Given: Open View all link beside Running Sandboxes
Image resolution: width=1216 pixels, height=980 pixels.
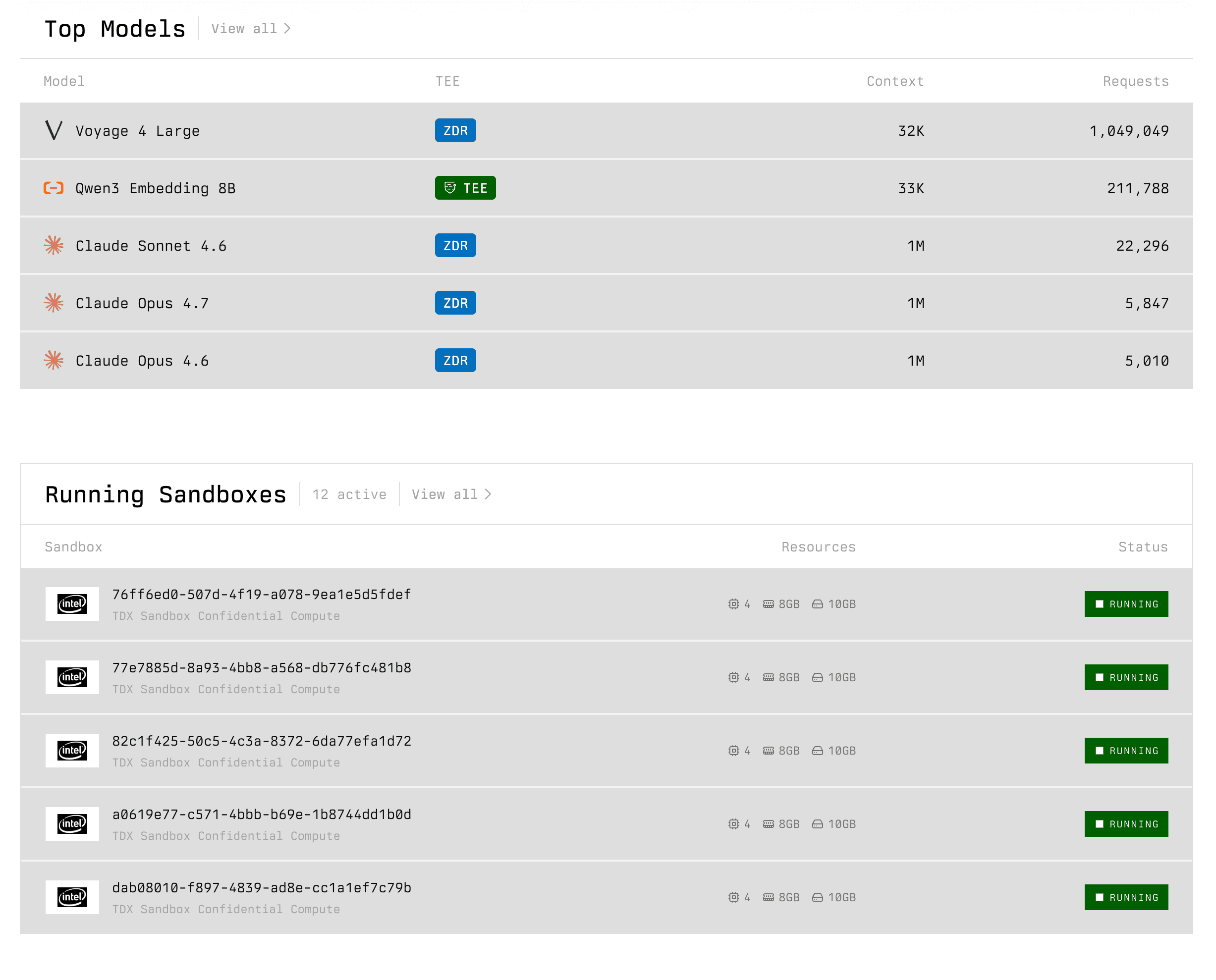Looking at the screenshot, I should [451, 494].
